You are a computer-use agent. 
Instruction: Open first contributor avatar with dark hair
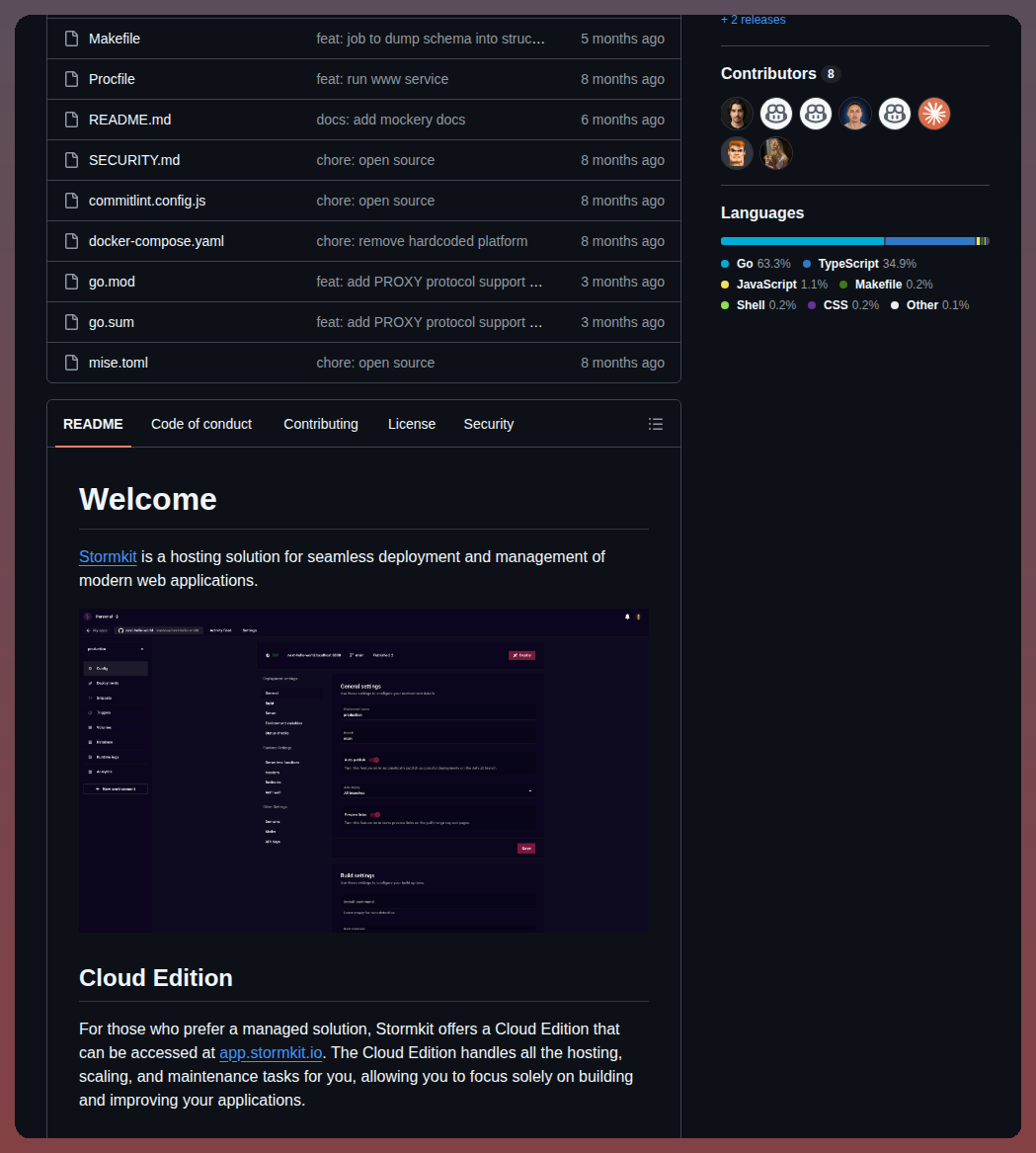[x=737, y=114]
